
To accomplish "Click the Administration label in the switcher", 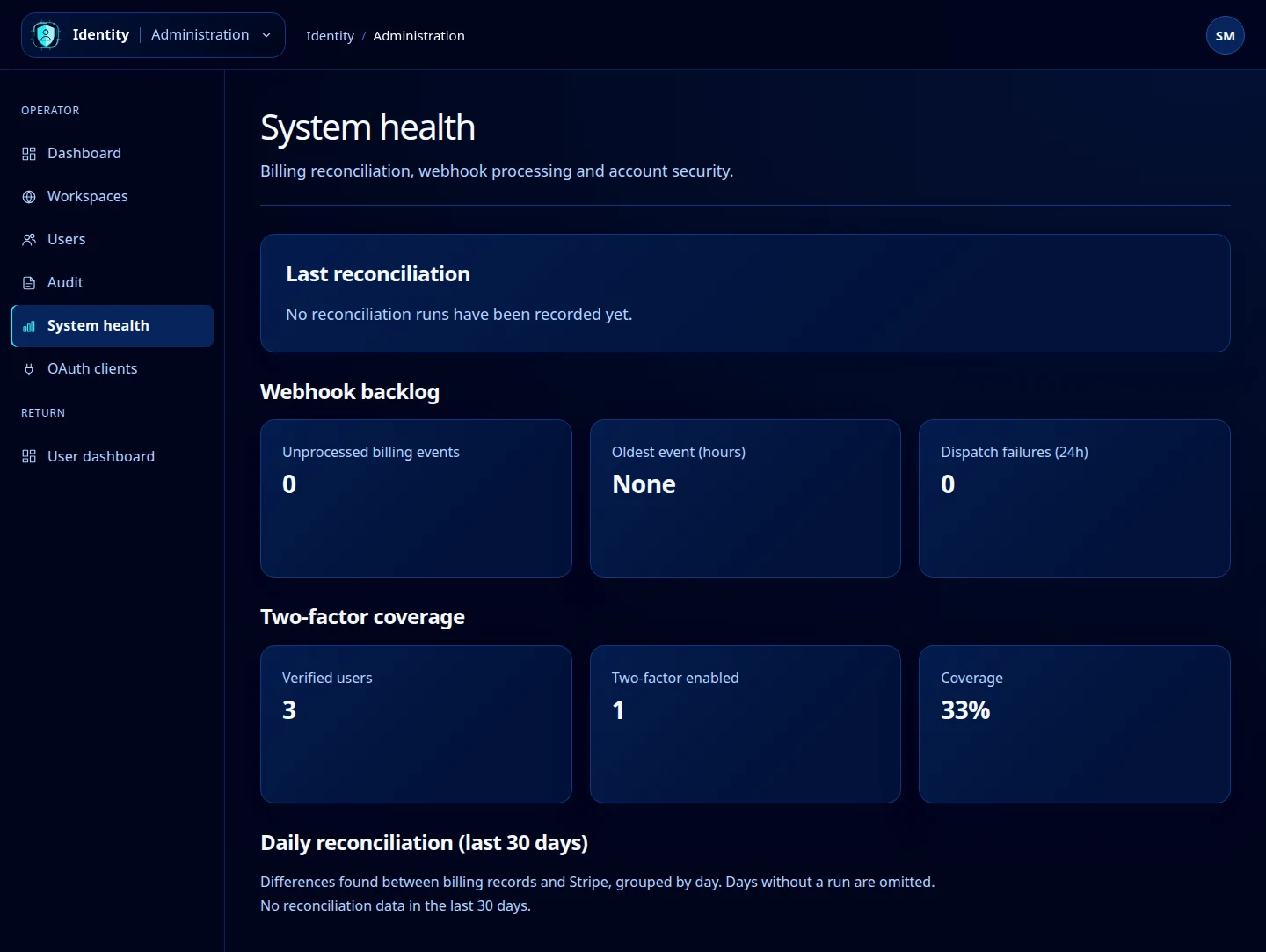I will pos(200,34).
